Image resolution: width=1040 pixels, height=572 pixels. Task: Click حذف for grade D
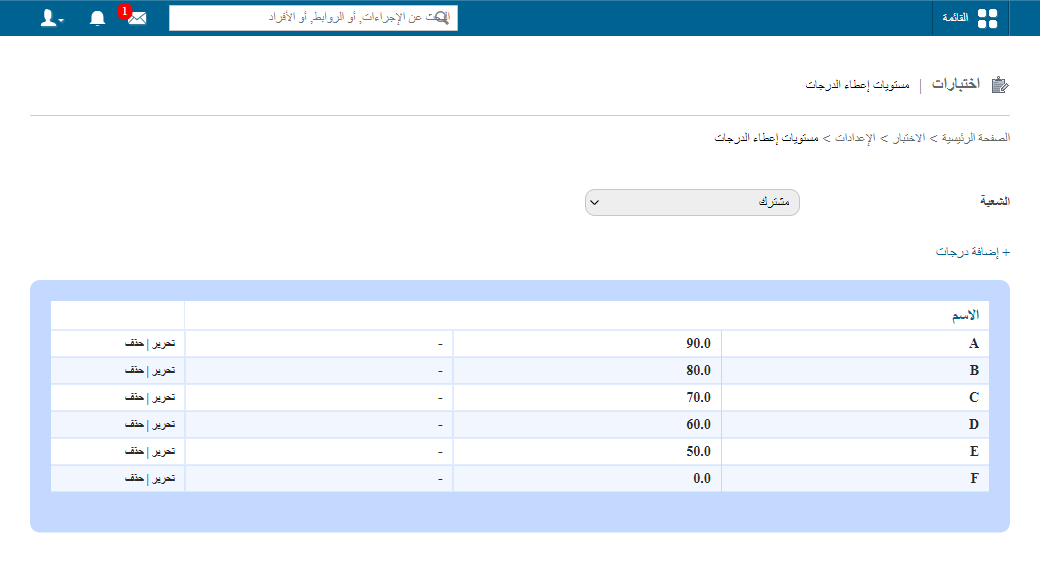point(135,424)
